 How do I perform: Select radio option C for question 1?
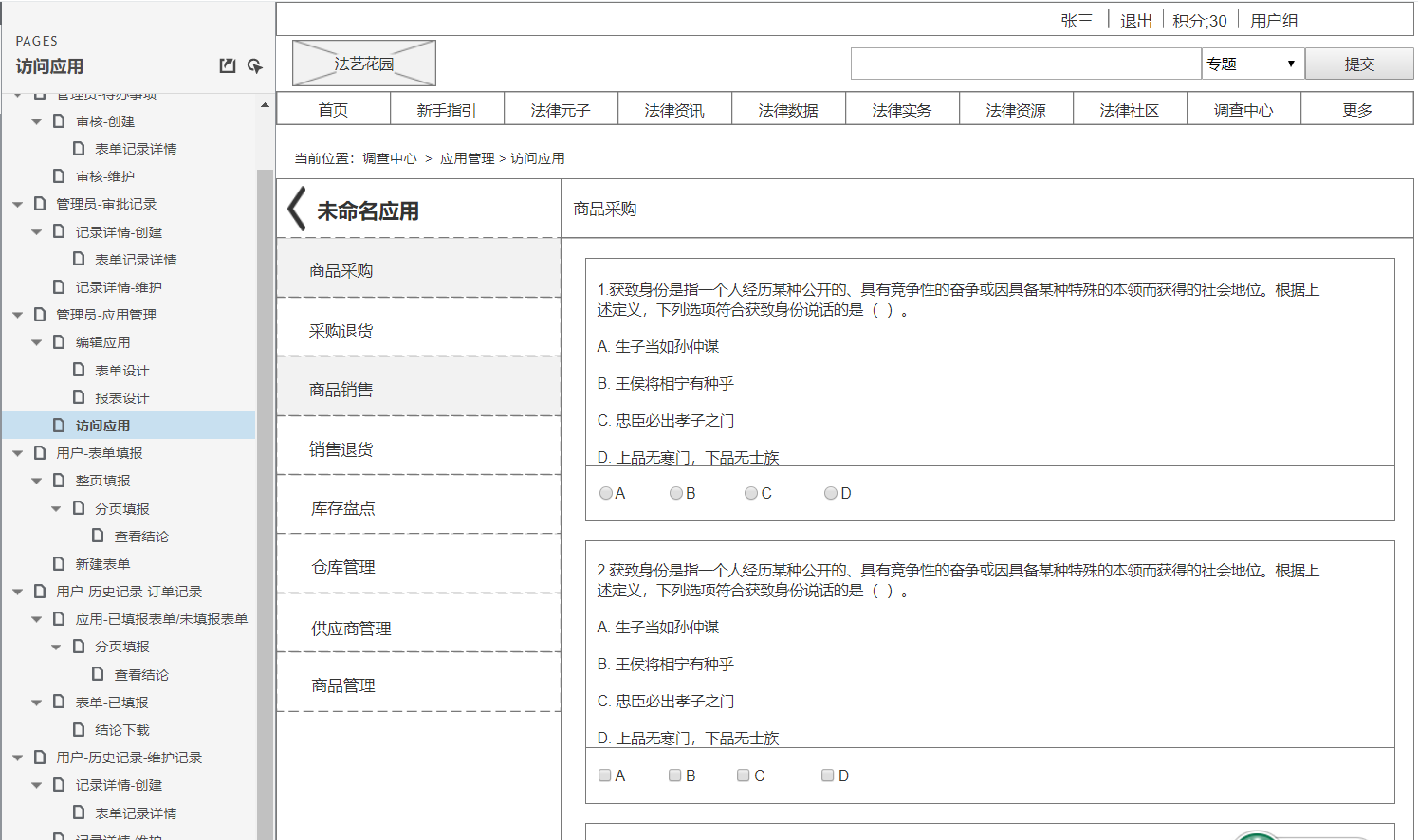coord(751,493)
